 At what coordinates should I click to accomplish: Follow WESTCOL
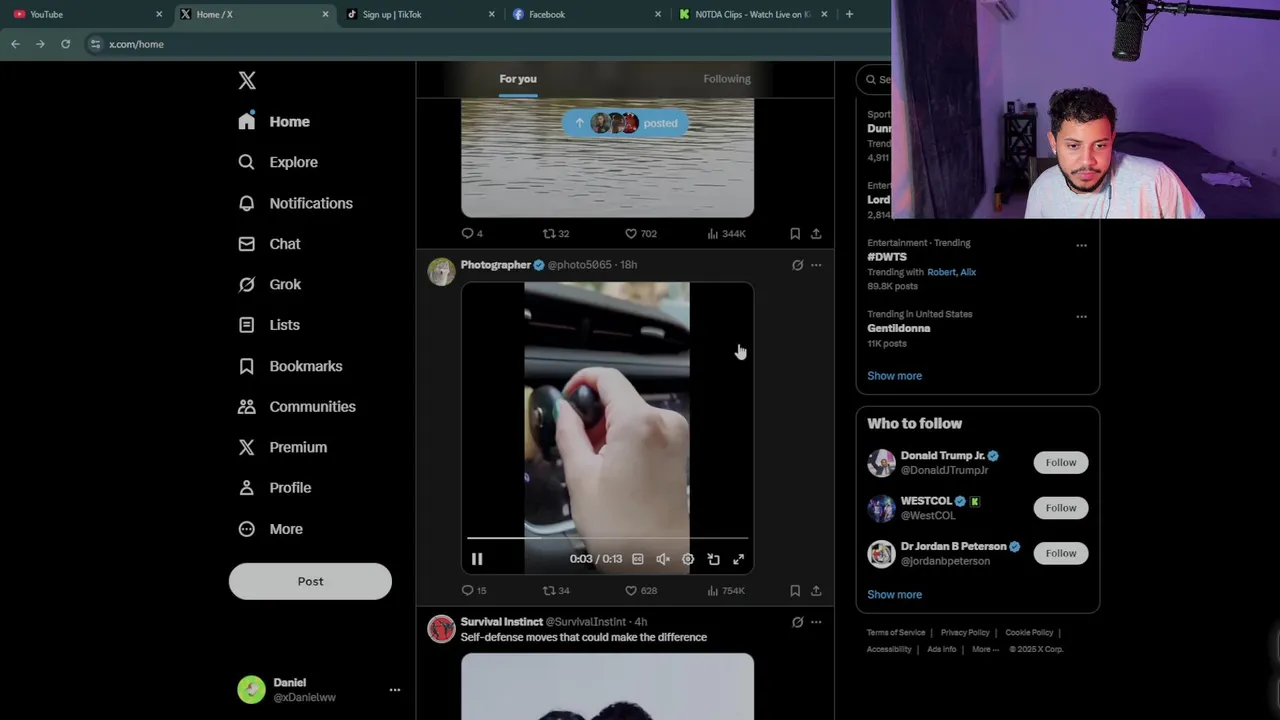(x=1061, y=508)
